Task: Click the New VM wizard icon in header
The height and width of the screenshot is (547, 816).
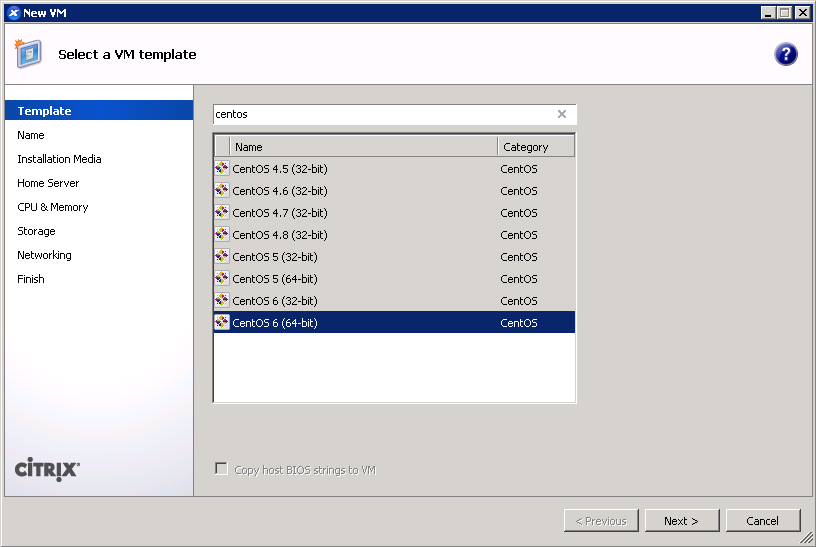Action: tap(28, 53)
